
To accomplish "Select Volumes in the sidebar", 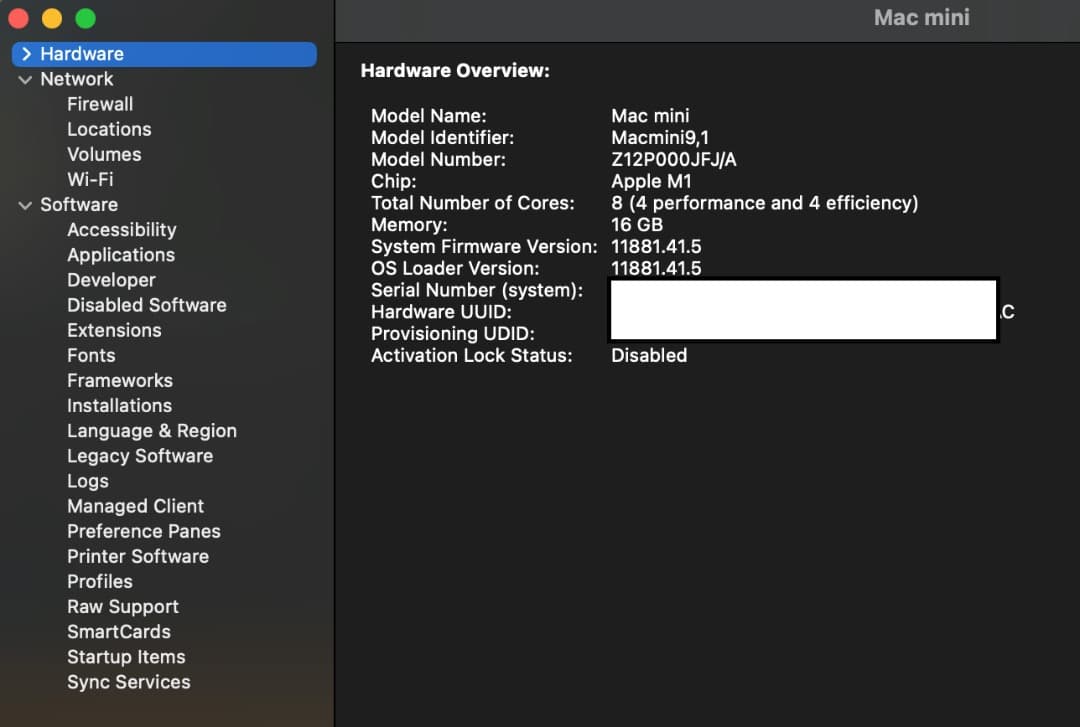I will 104,154.
